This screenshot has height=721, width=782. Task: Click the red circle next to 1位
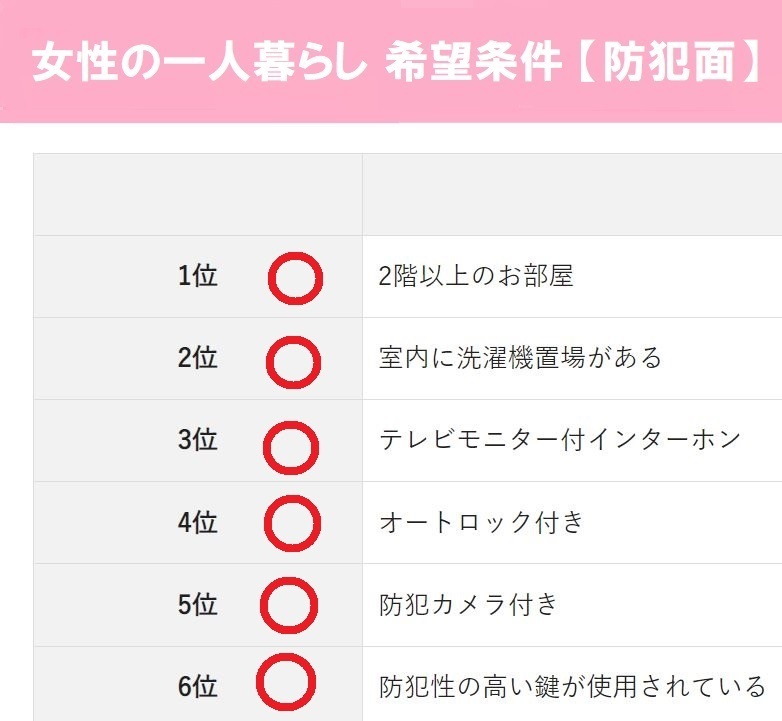click(x=295, y=278)
